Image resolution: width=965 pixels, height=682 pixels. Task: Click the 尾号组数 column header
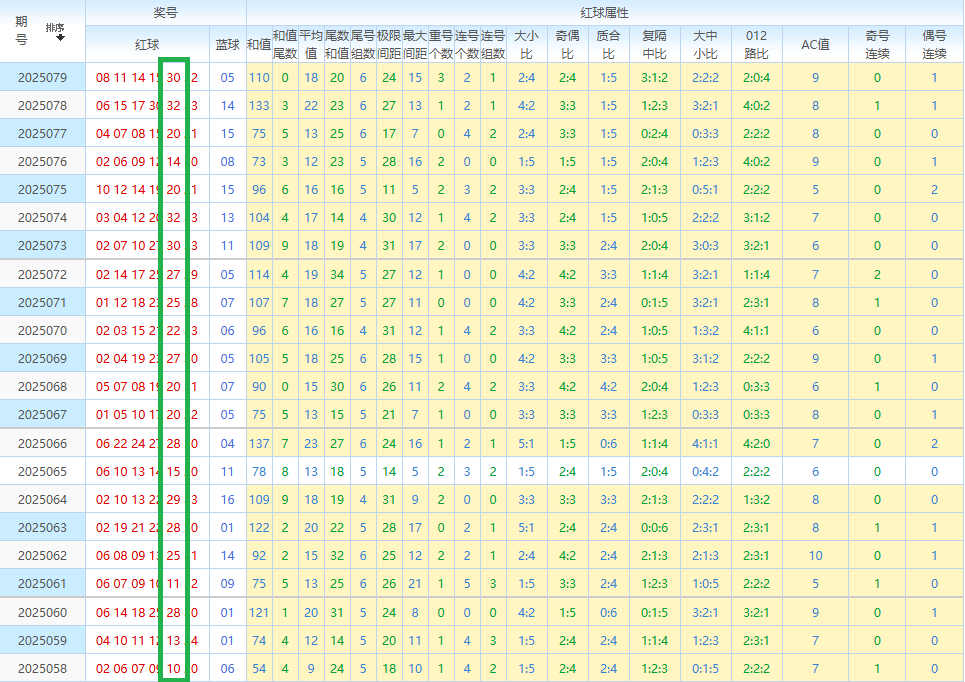(x=363, y=44)
